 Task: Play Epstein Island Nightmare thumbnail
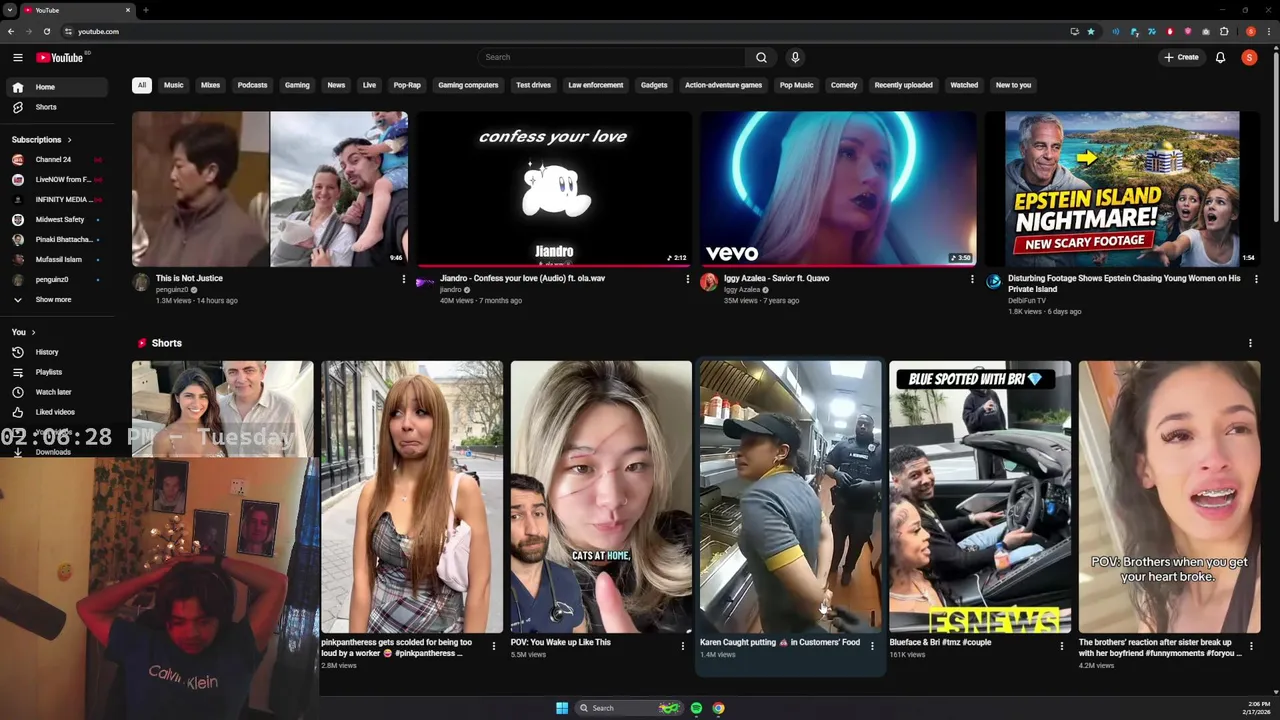pos(1122,189)
